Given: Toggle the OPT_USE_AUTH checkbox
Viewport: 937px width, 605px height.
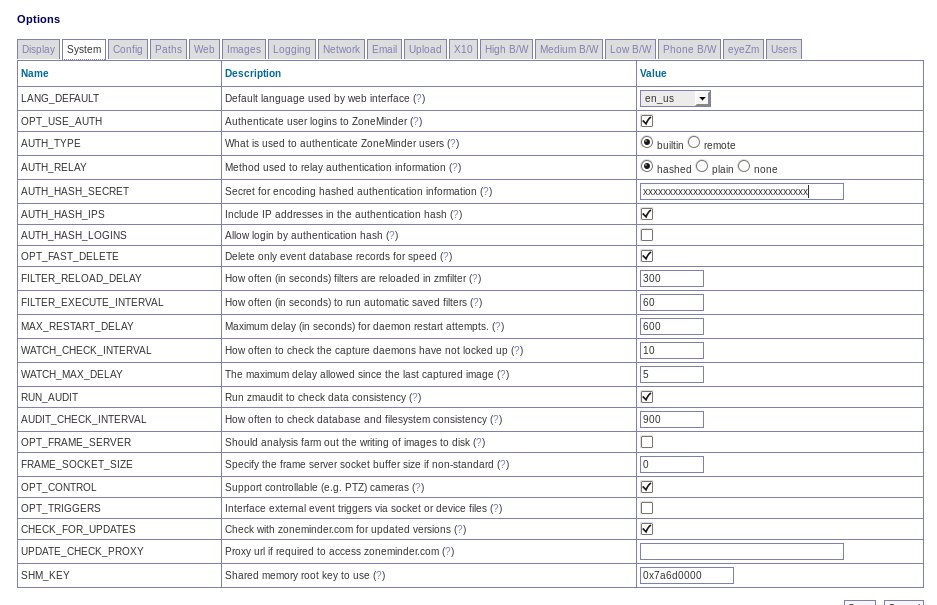Looking at the screenshot, I should coord(647,121).
